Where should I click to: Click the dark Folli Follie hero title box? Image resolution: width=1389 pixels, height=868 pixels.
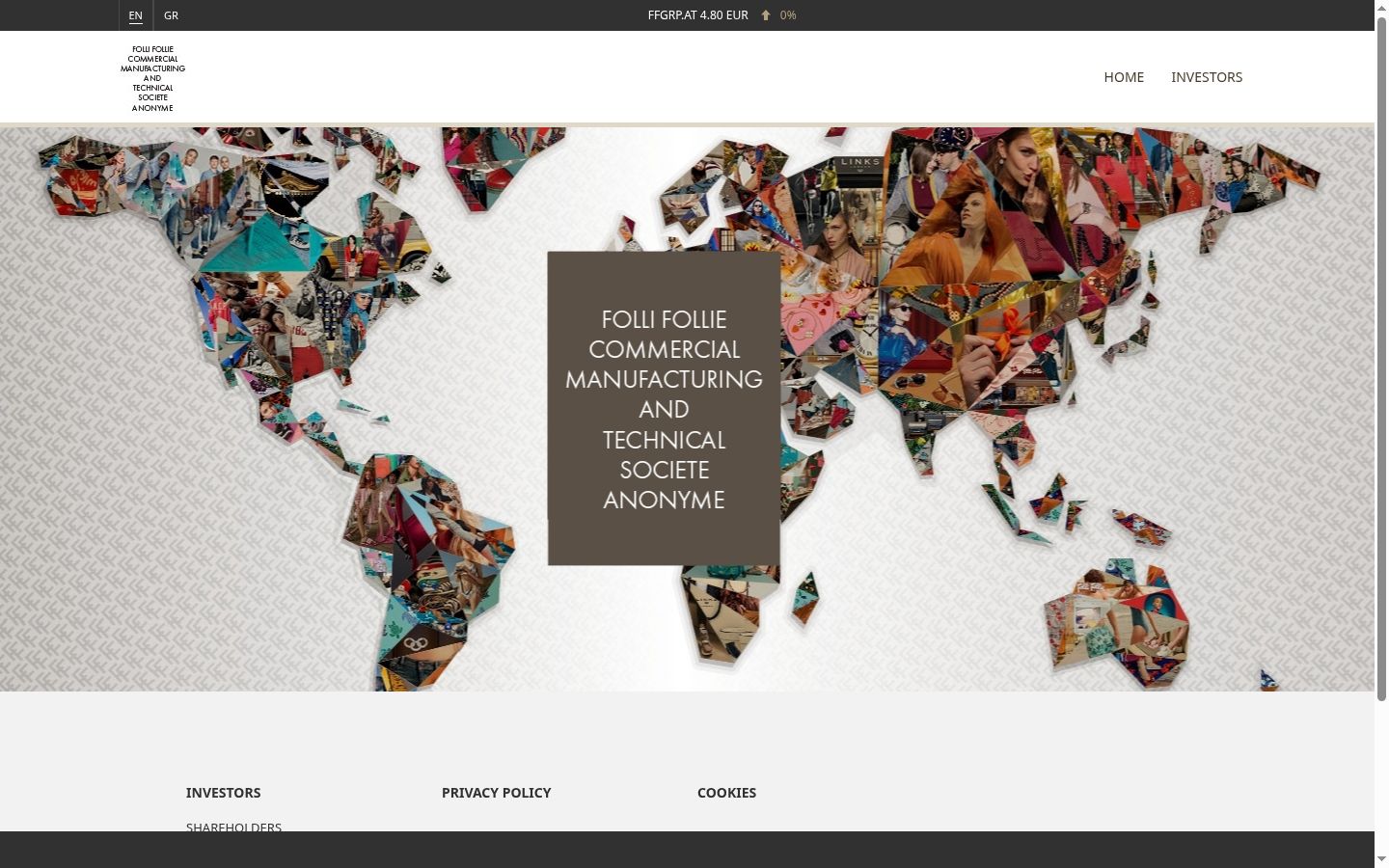(664, 408)
